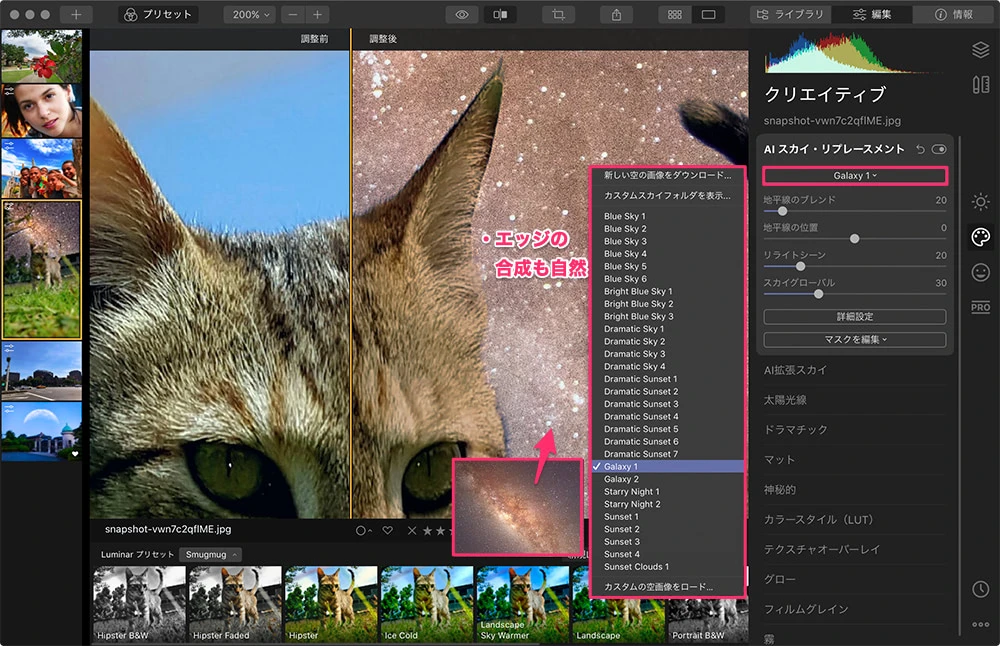Open the Smugmug preset collection dropdown
Screen dimensions: 1000x646
click(x=210, y=554)
